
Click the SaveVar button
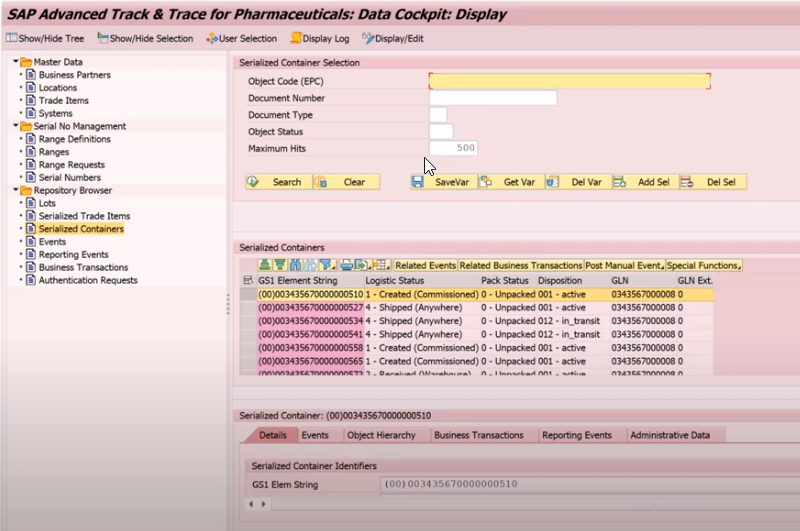click(x=444, y=182)
